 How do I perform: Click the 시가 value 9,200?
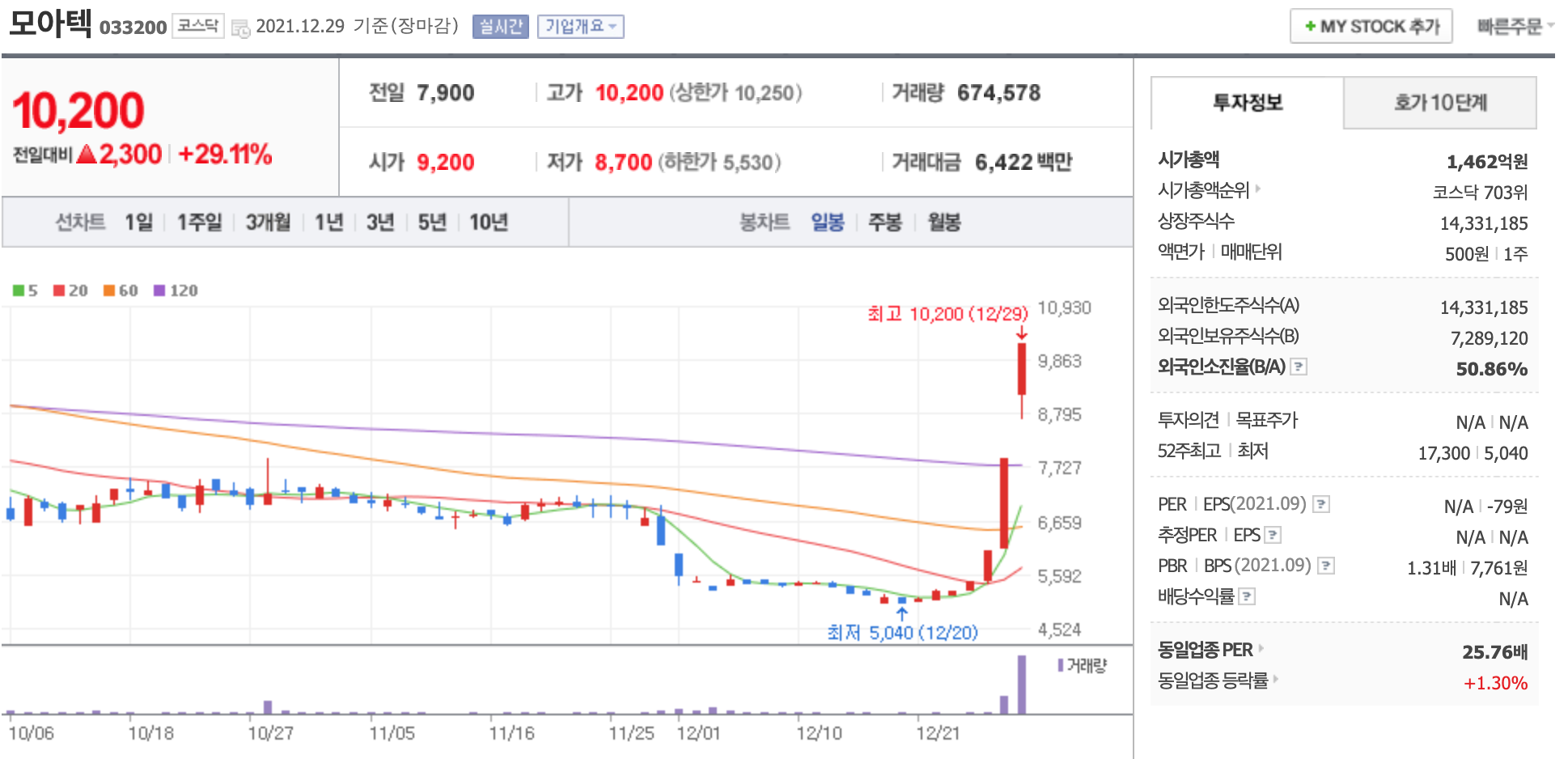tap(445, 163)
